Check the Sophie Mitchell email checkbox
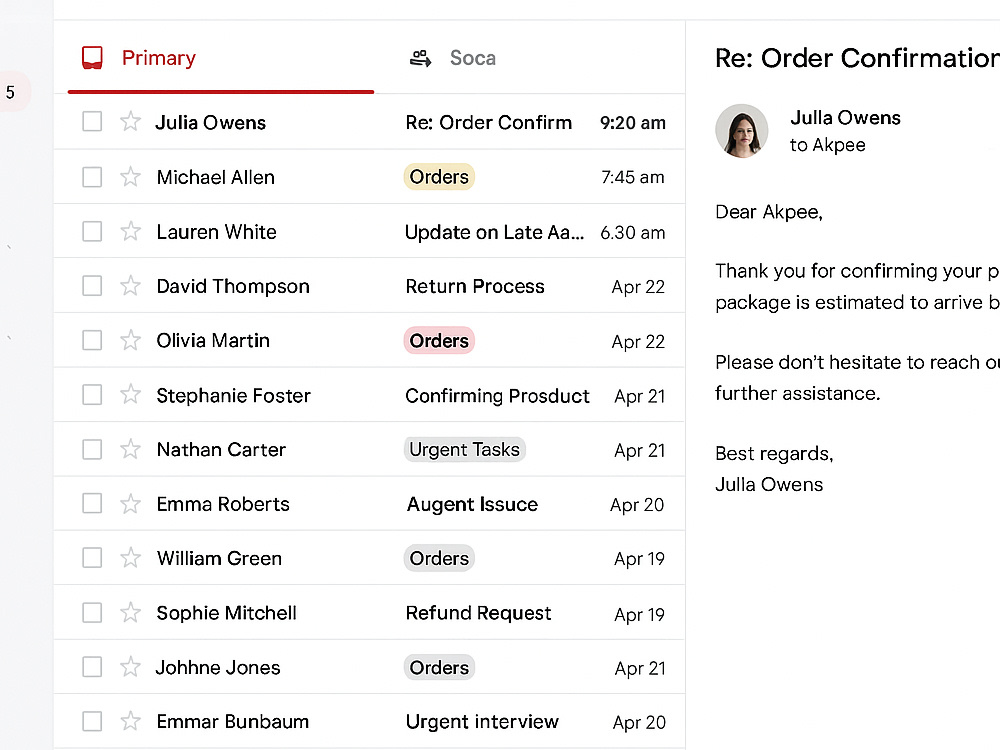Viewport: 1000px width, 750px height. pyautogui.click(x=92, y=612)
